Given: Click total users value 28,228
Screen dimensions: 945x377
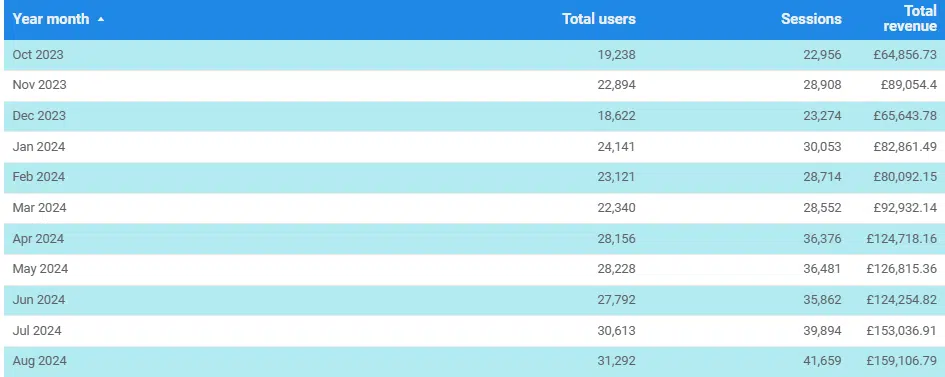Looking at the screenshot, I should point(616,269).
